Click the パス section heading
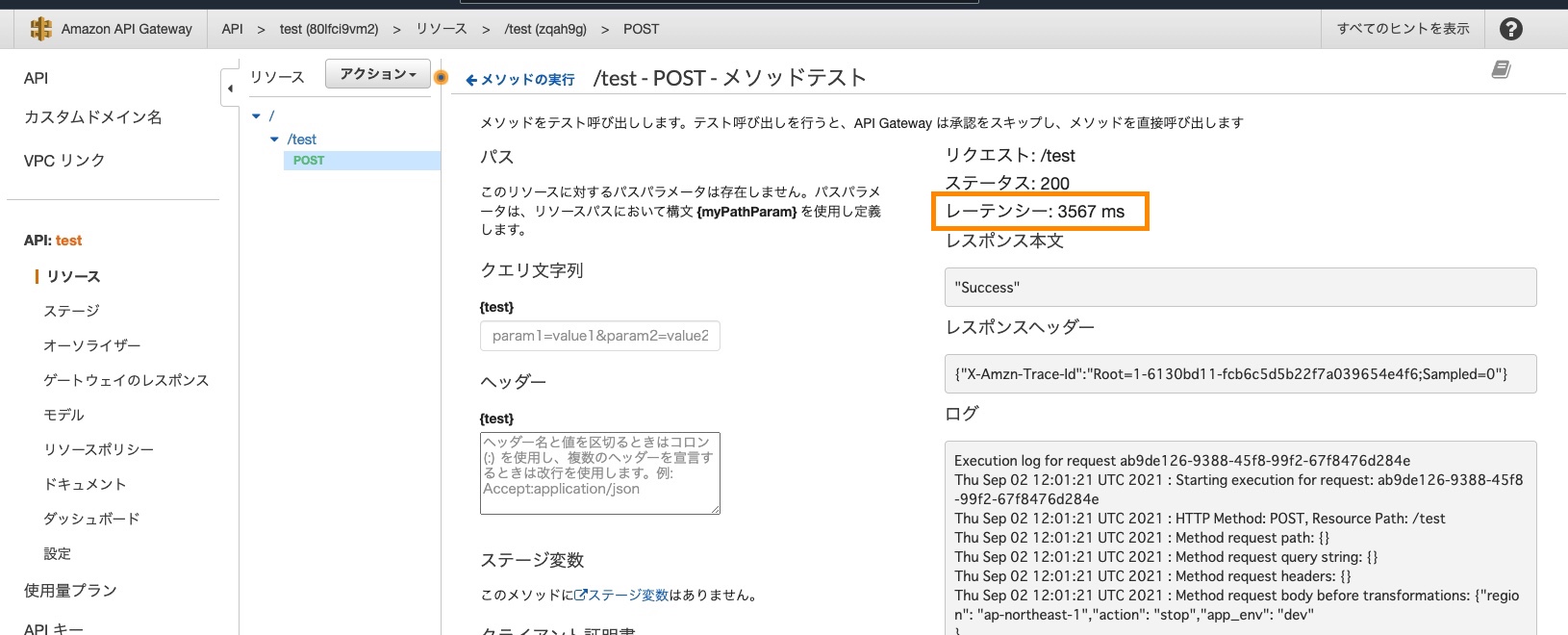 pyautogui.click(x=497, y=157)
